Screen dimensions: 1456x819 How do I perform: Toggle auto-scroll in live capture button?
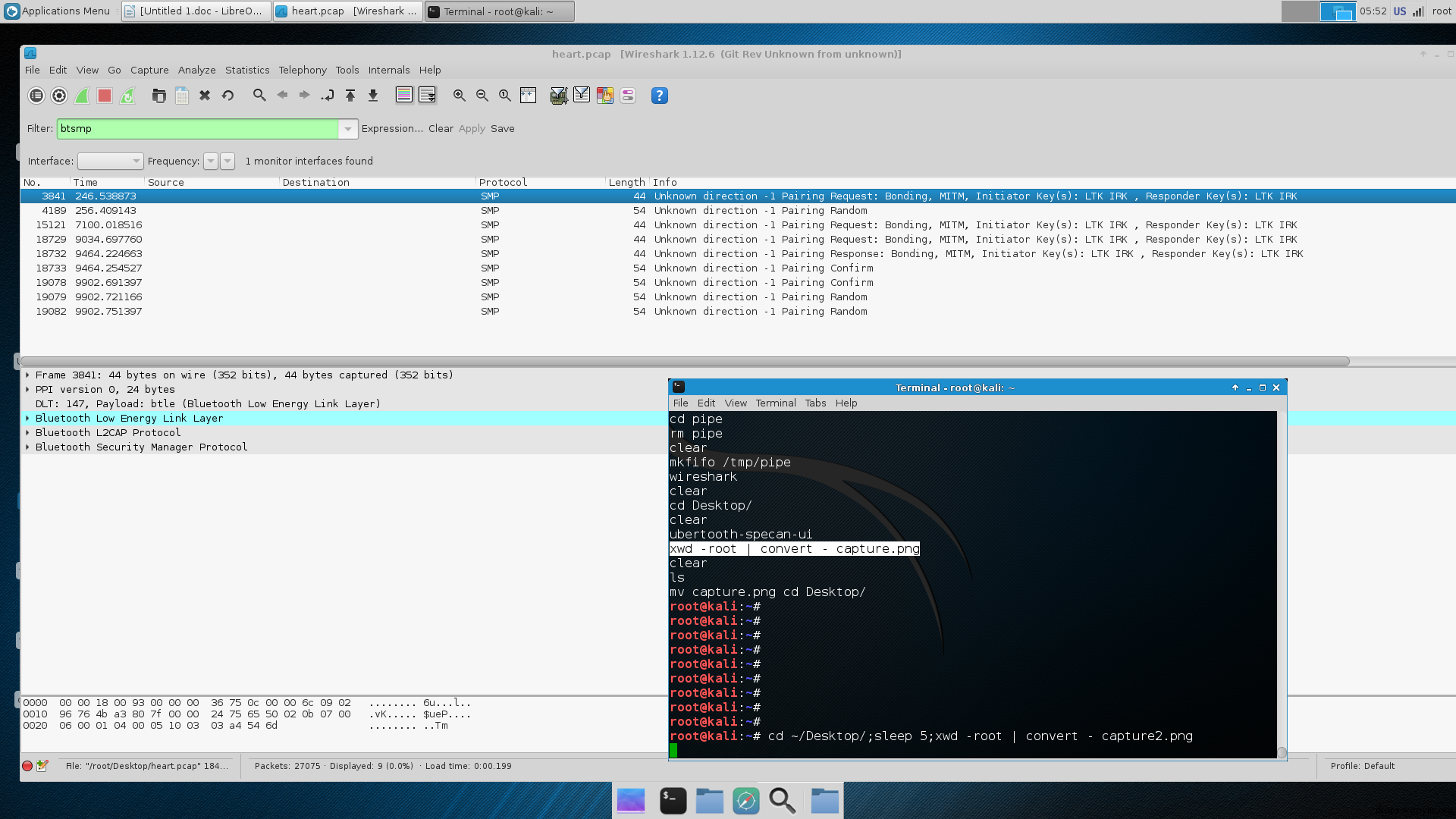click(x=427, y=96)
